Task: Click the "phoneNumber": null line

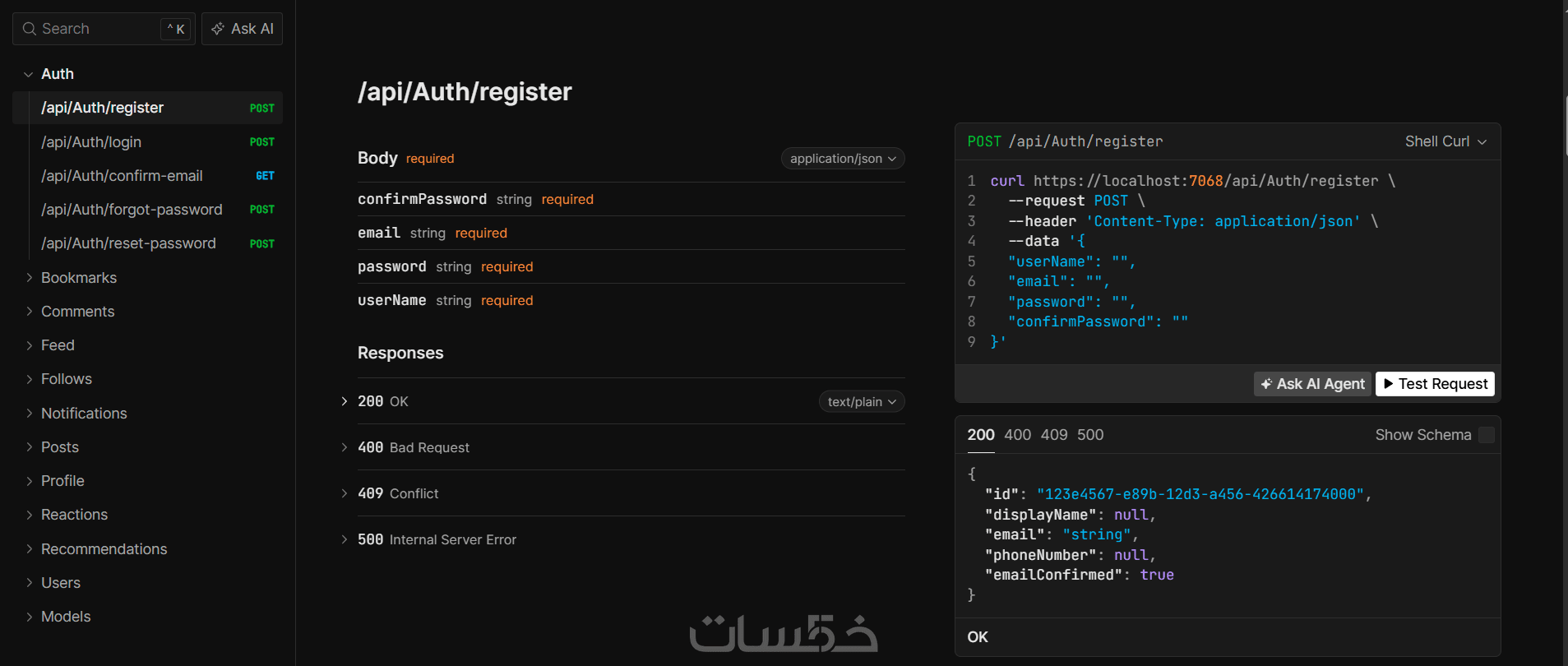Action: coord(1071,555)
